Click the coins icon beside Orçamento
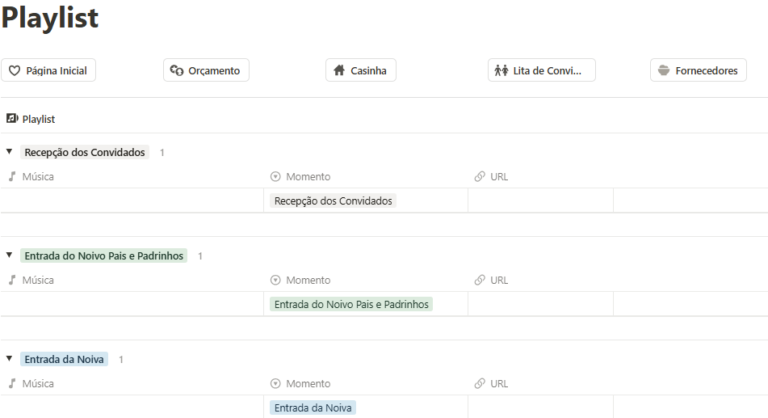 [176, 71]
